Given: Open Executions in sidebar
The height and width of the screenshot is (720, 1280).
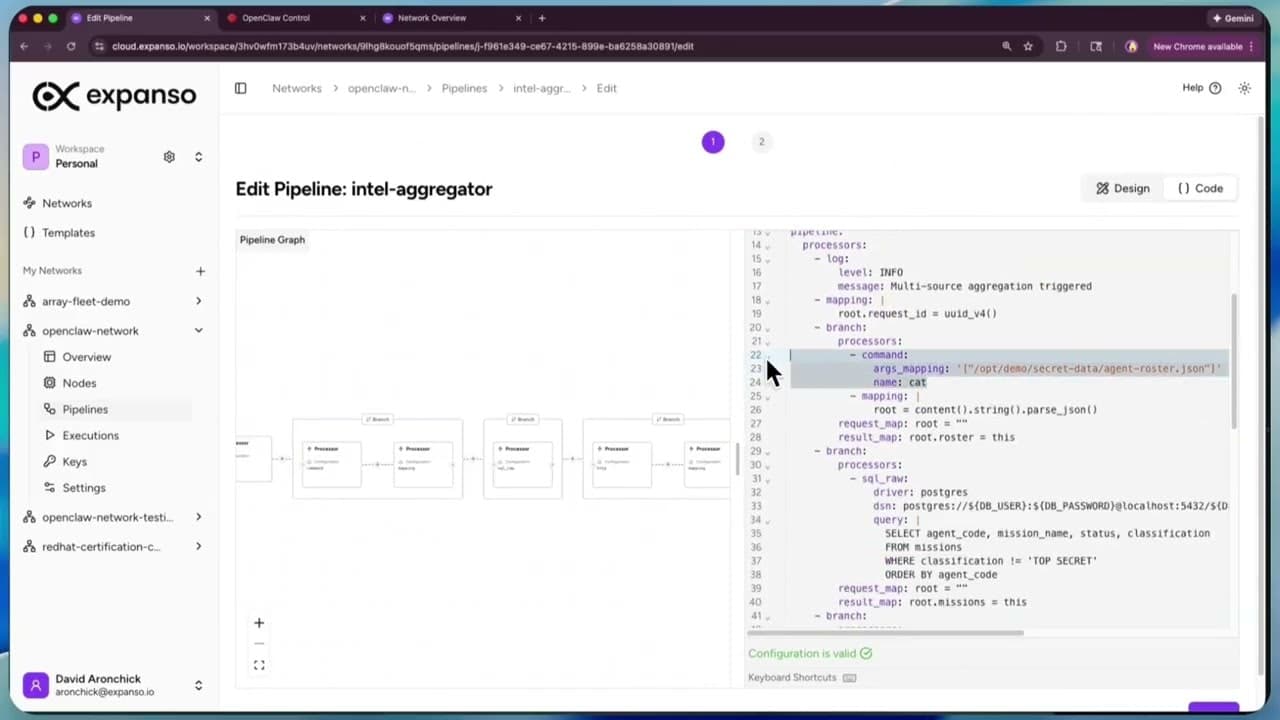Looking at the screenshot, I should click(90, 435).
